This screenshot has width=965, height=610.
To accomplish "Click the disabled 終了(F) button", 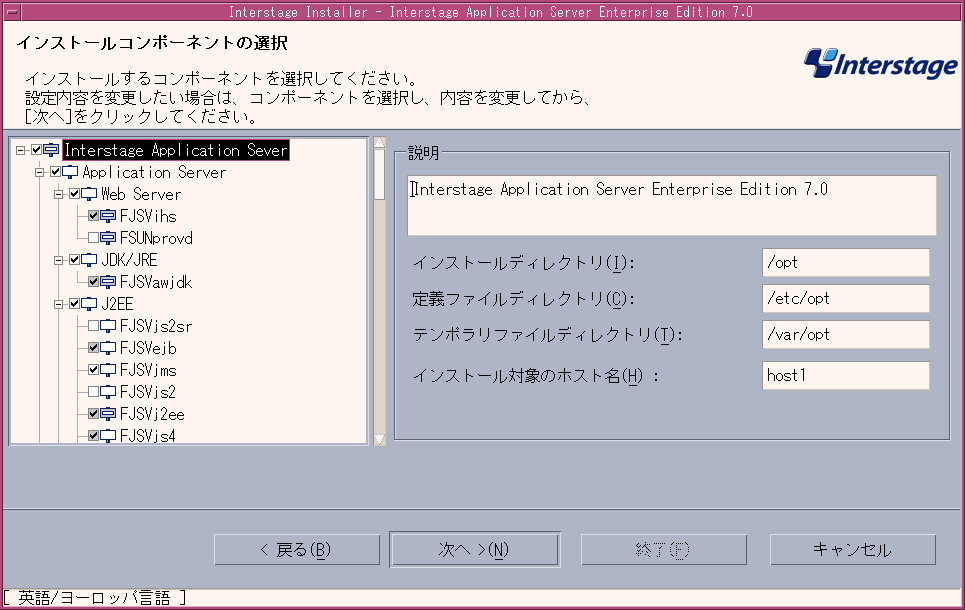I will [663, 550].
